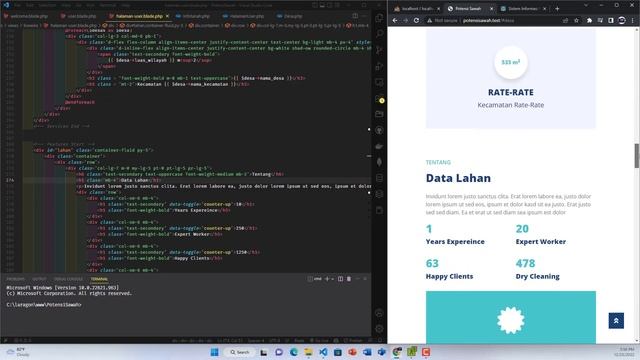This screenshot has height=360, width=640.
Task: Click Go Live in VS Code status bar
Action: [x=319, y=340]
